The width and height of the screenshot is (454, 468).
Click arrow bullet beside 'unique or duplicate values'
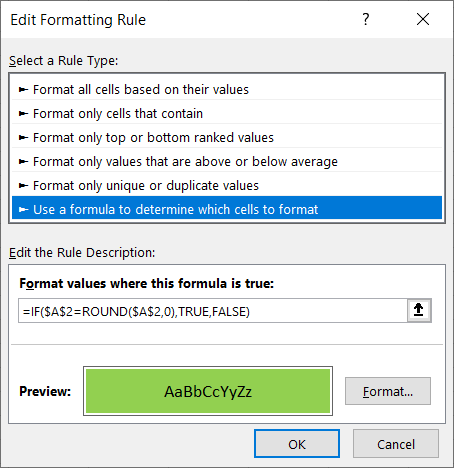click(23, 185)
